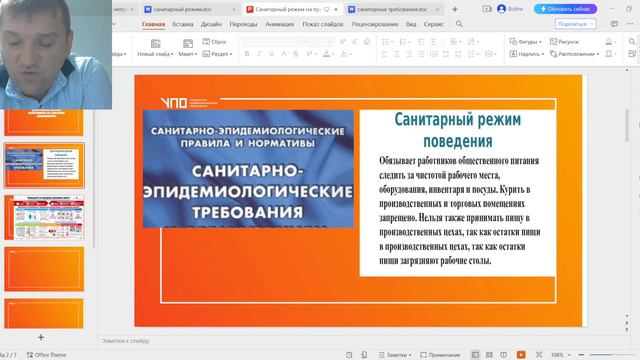Click the clear formatting icon
This screenshot has width=640, height=360.
(x=367, y=42)
